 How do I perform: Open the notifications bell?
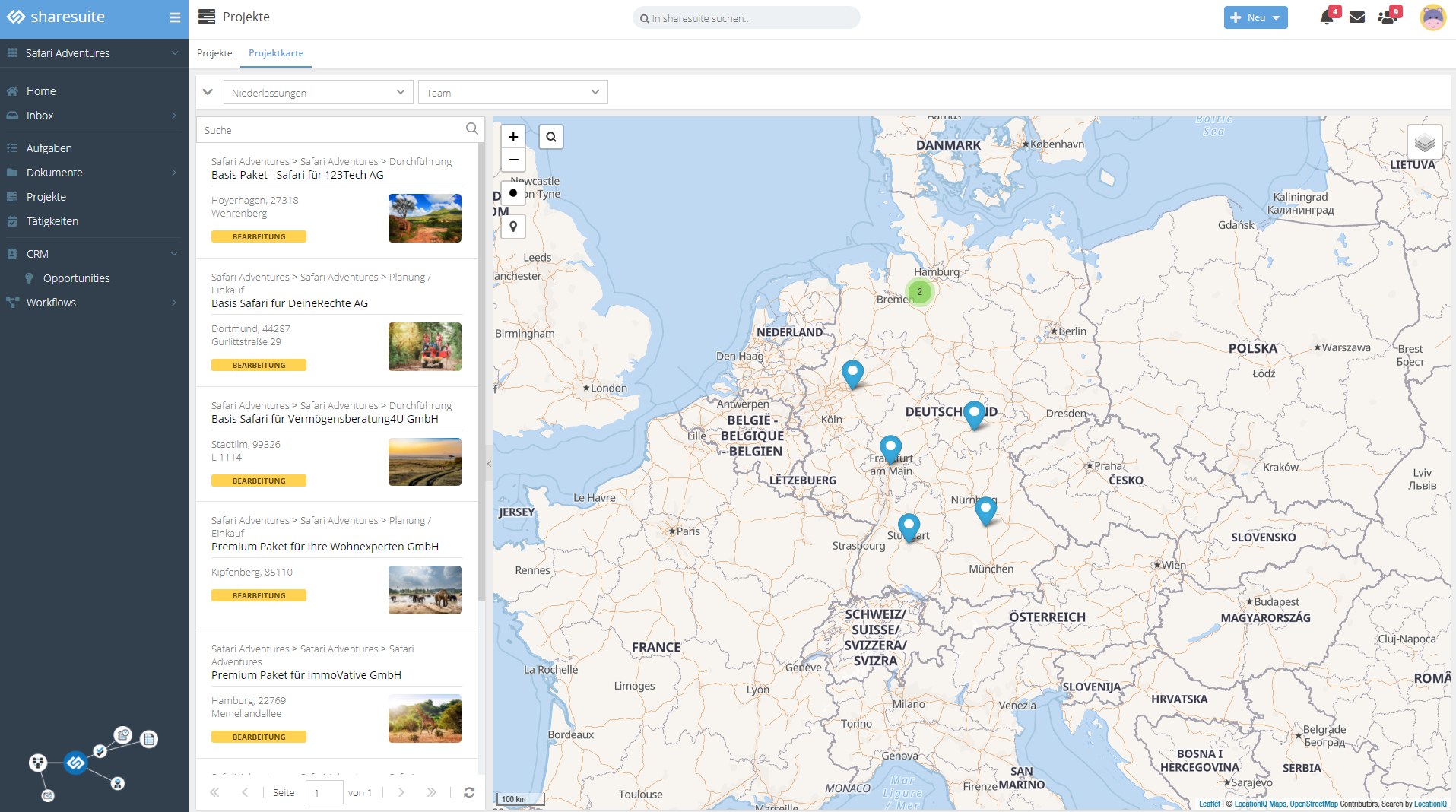[1327, 17]
